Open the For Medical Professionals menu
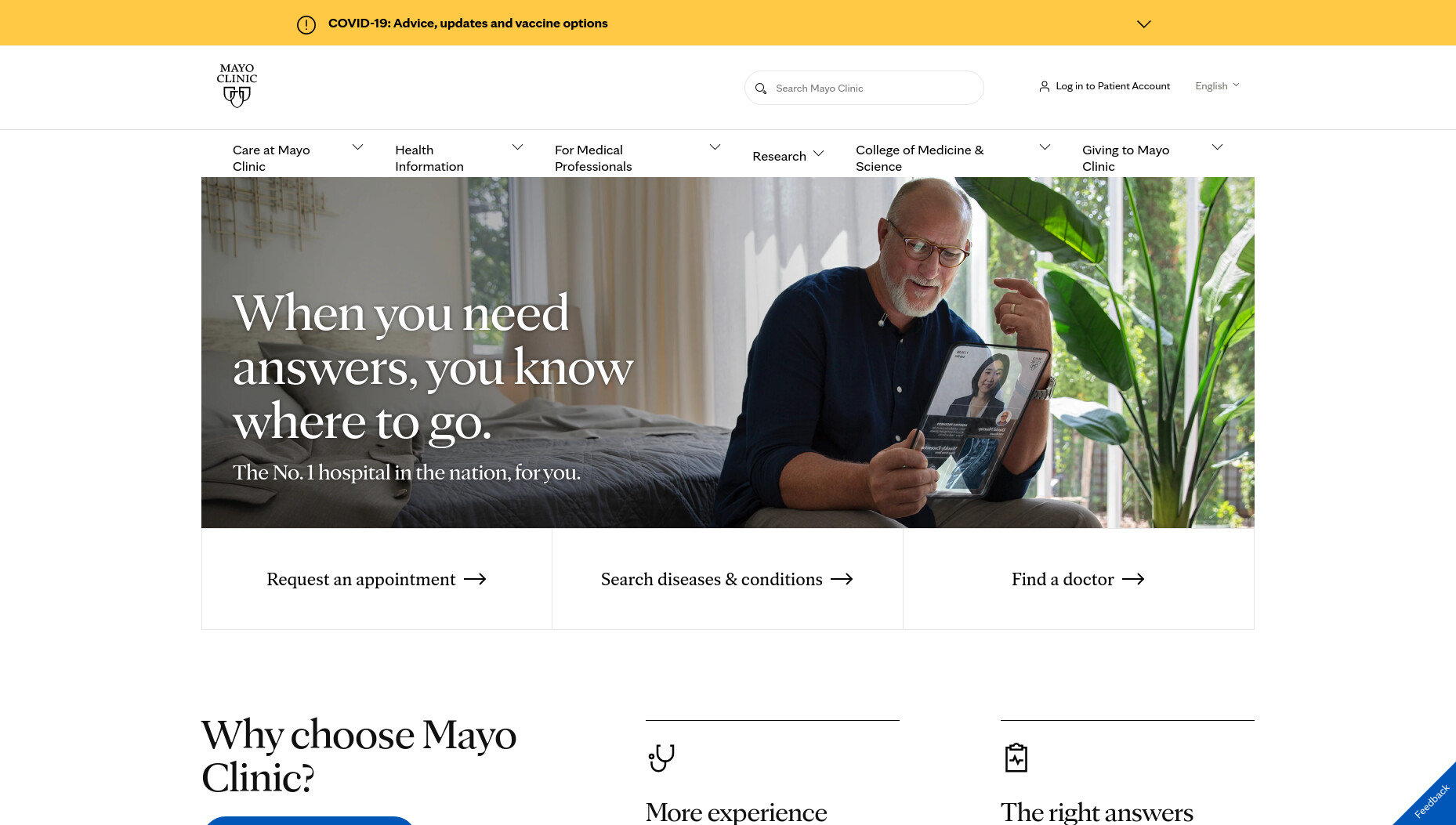The height and width of the screenshot is (825, 1456). pos(593,158)
